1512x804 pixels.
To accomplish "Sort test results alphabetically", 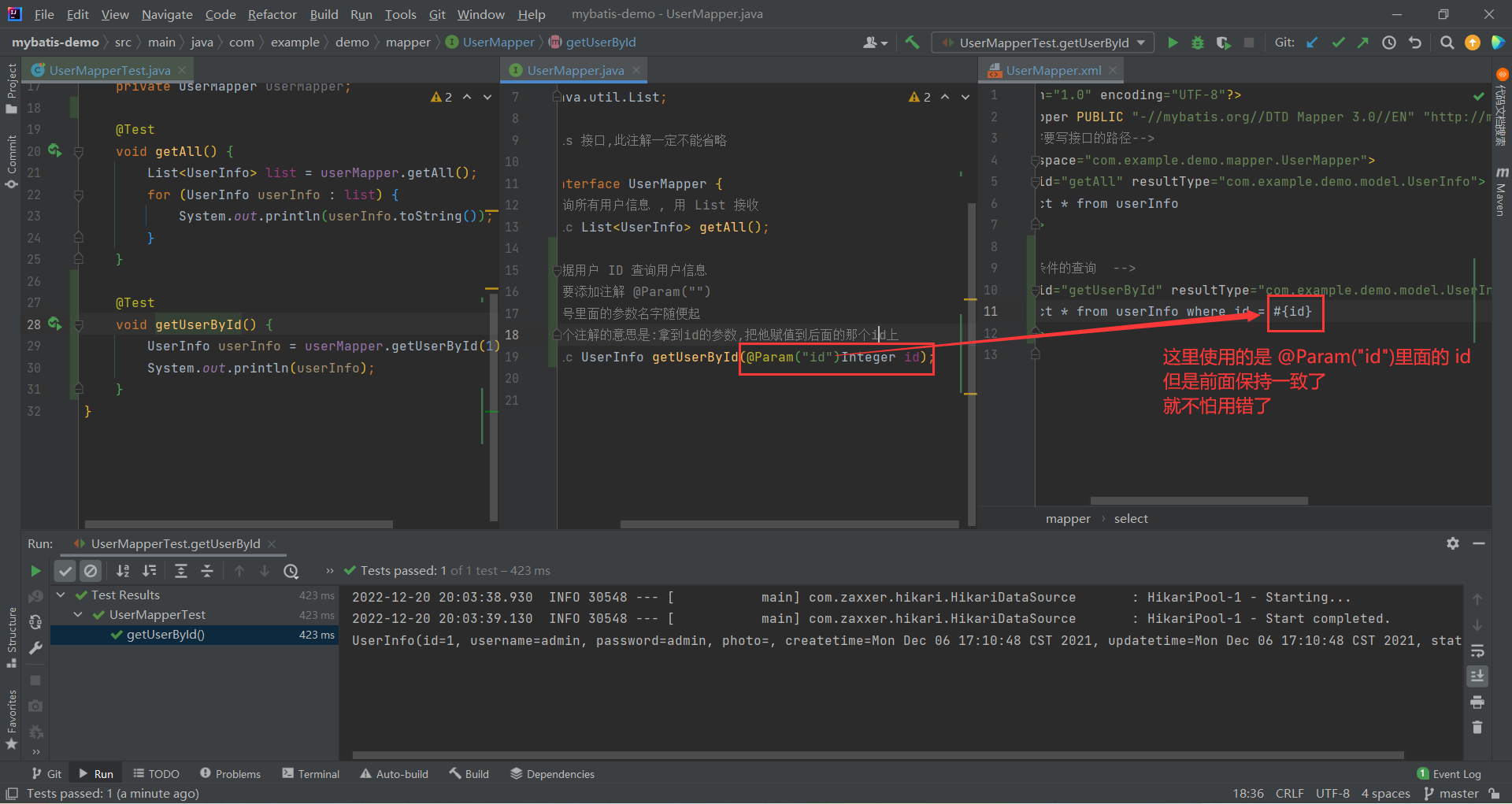I will coord(123,571).
